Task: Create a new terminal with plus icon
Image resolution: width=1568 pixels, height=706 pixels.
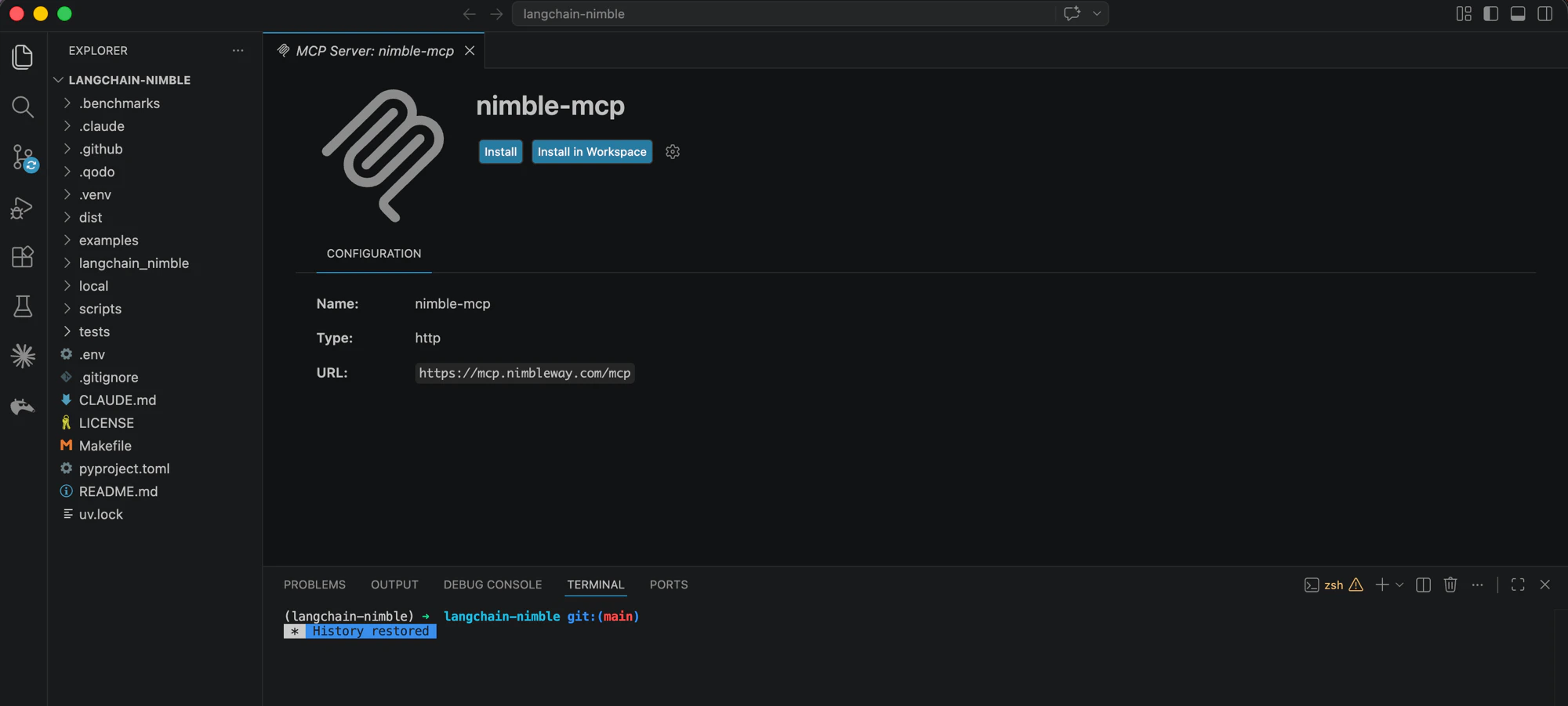Action: click(1381, 585)
